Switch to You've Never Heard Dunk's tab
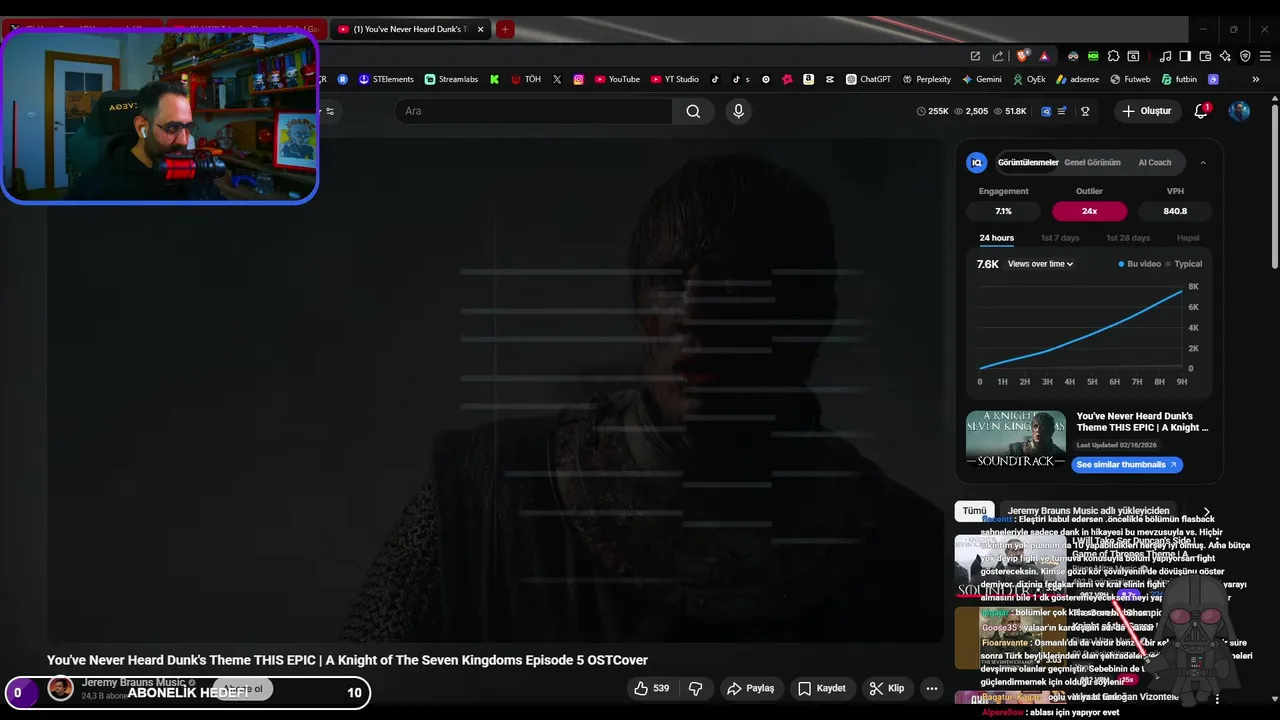This screenshot has height=720, width=1280. click(410, 29)
